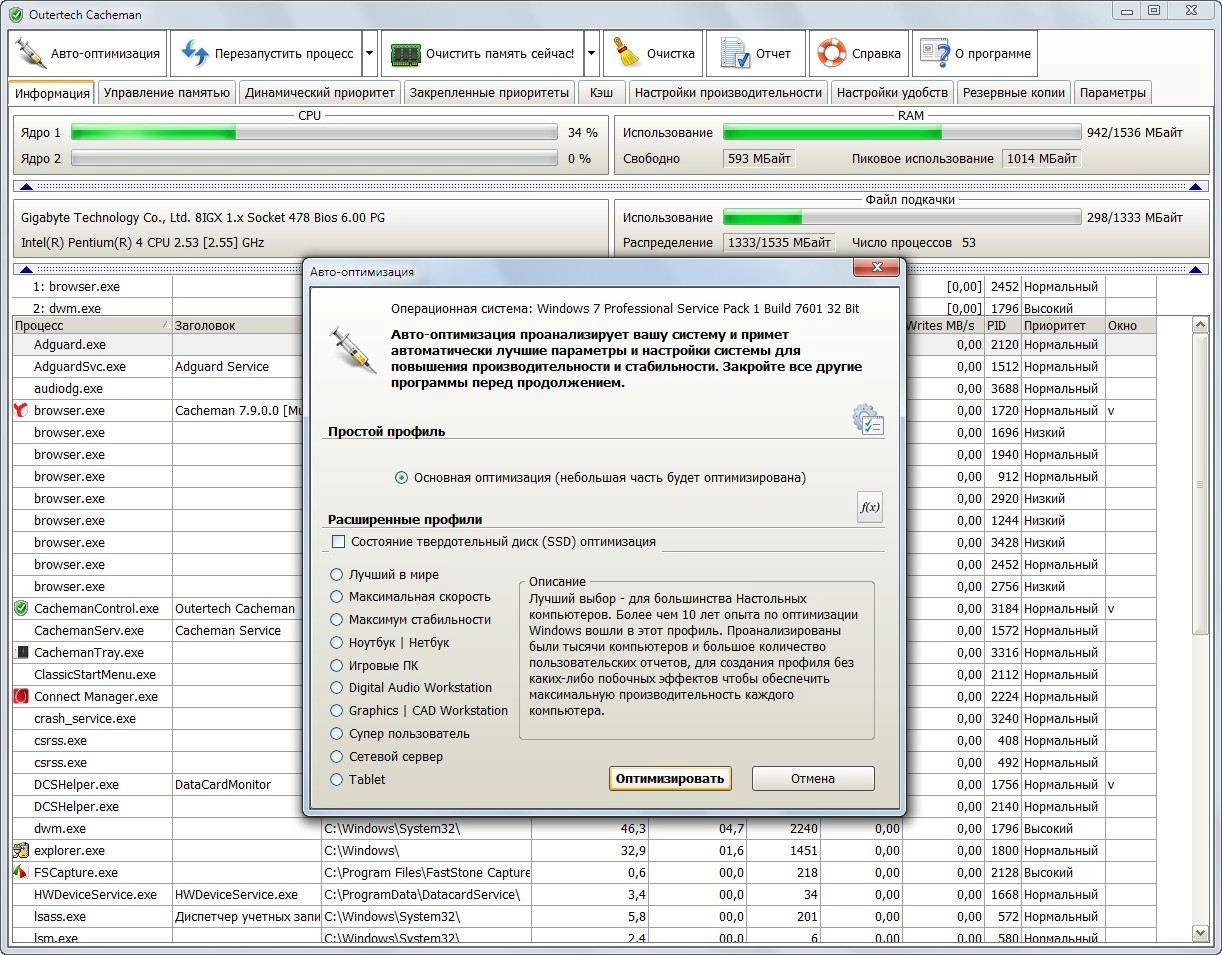1222x955 pixels.
Task: Click the Connect Manager.exe red icon
Action: pyautogui.click(x=21, y=696)
